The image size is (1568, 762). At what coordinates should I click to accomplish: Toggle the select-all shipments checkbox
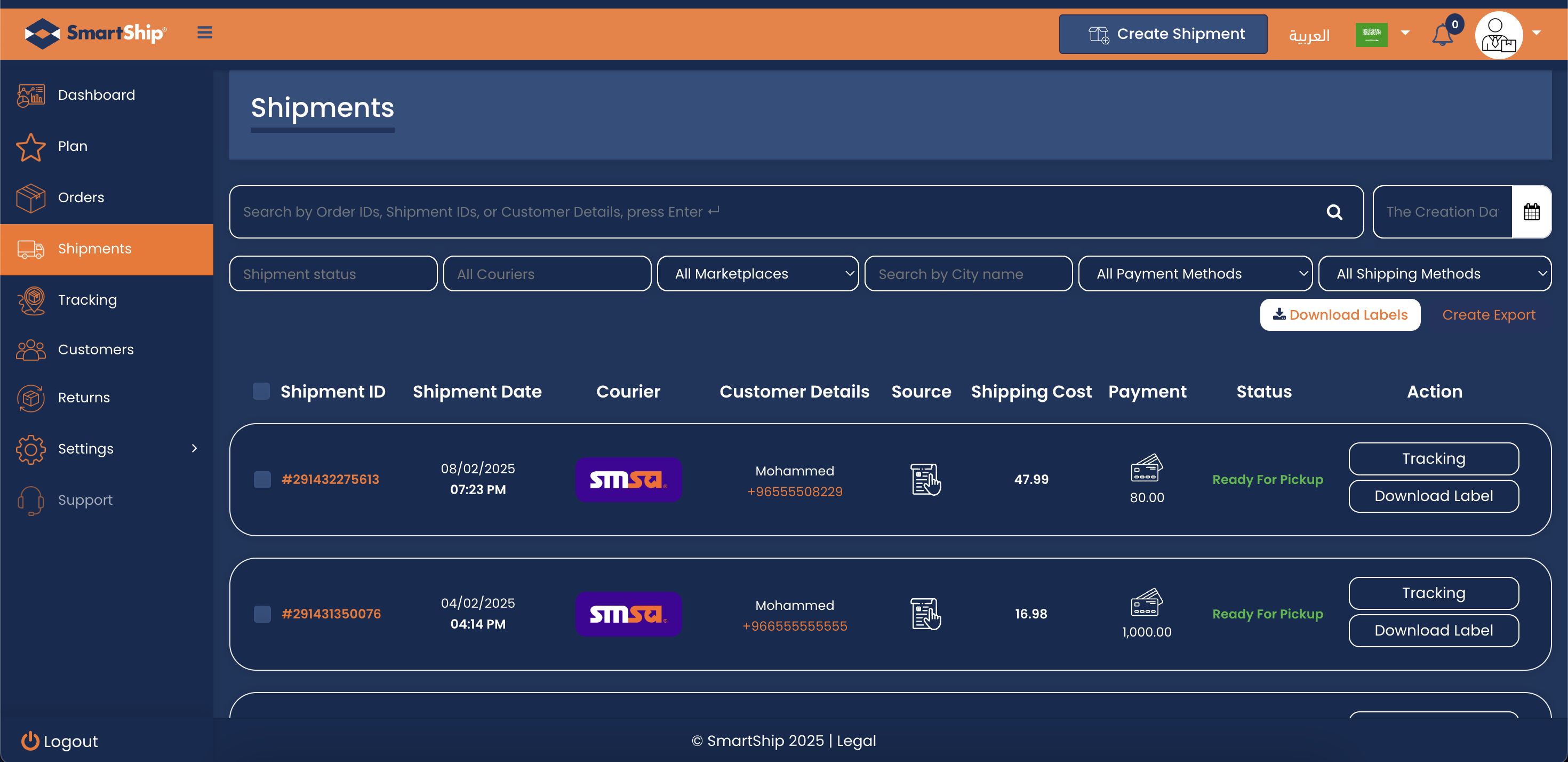click(261, 391)
